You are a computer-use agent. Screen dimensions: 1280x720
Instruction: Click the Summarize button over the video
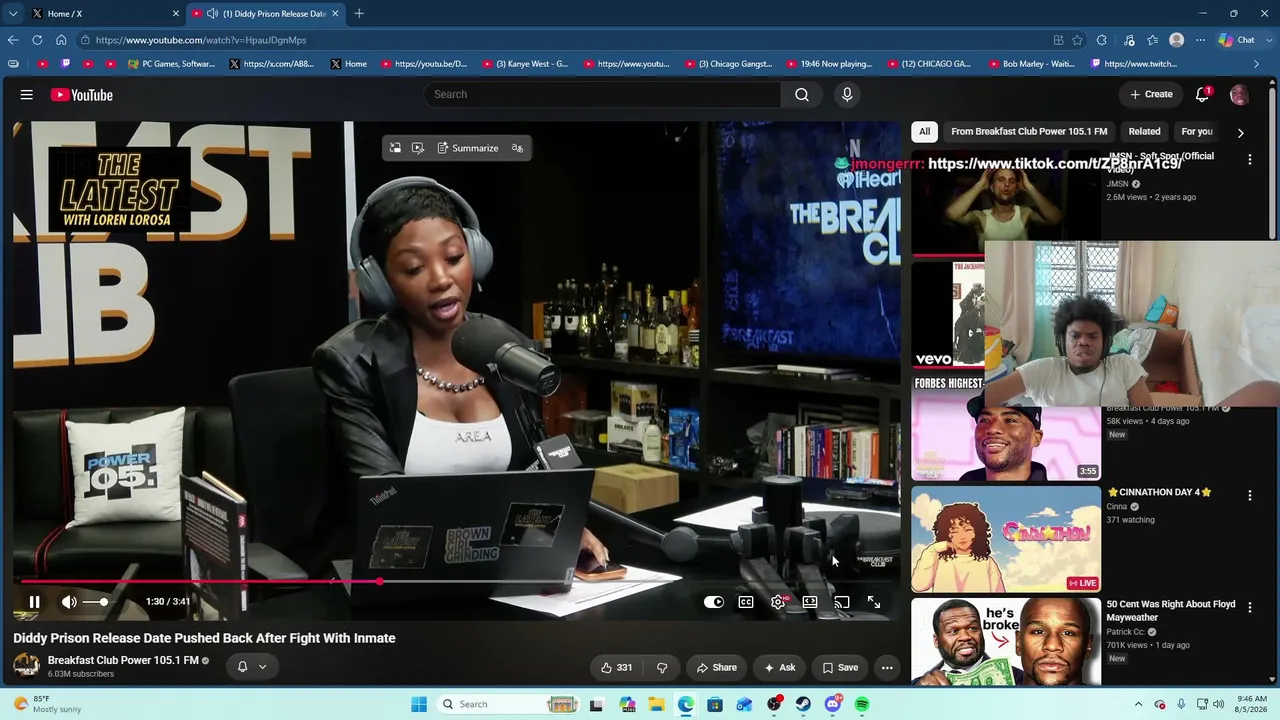point(467,148)
